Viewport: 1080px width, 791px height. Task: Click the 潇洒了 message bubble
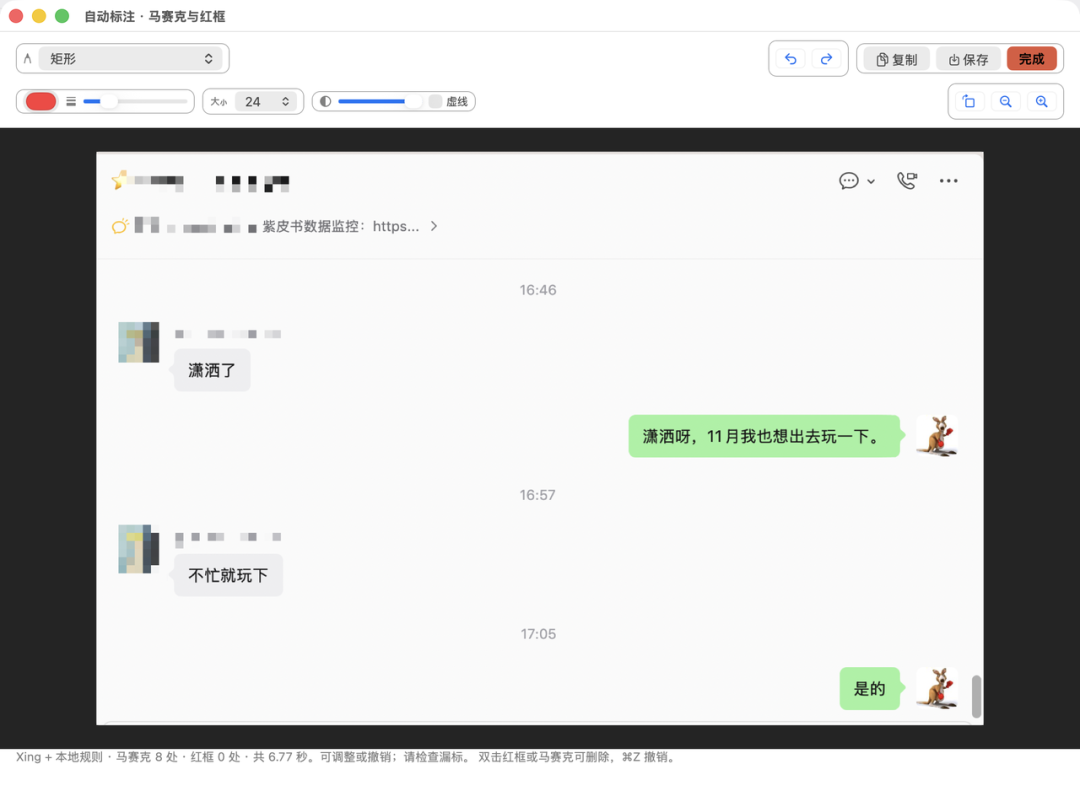tap(211, 371)
